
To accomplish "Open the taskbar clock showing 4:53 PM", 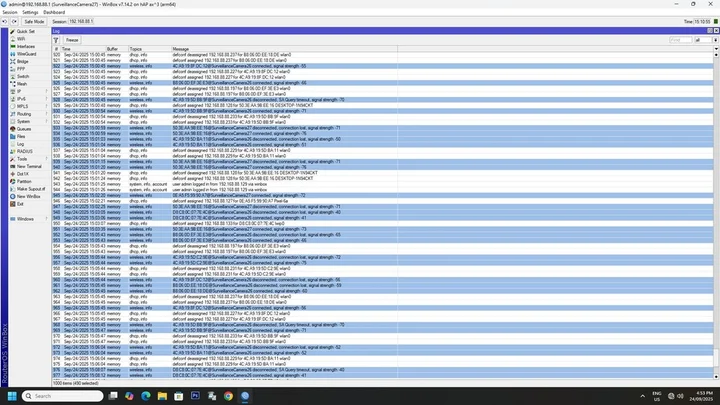I will [x=701, y=396].
